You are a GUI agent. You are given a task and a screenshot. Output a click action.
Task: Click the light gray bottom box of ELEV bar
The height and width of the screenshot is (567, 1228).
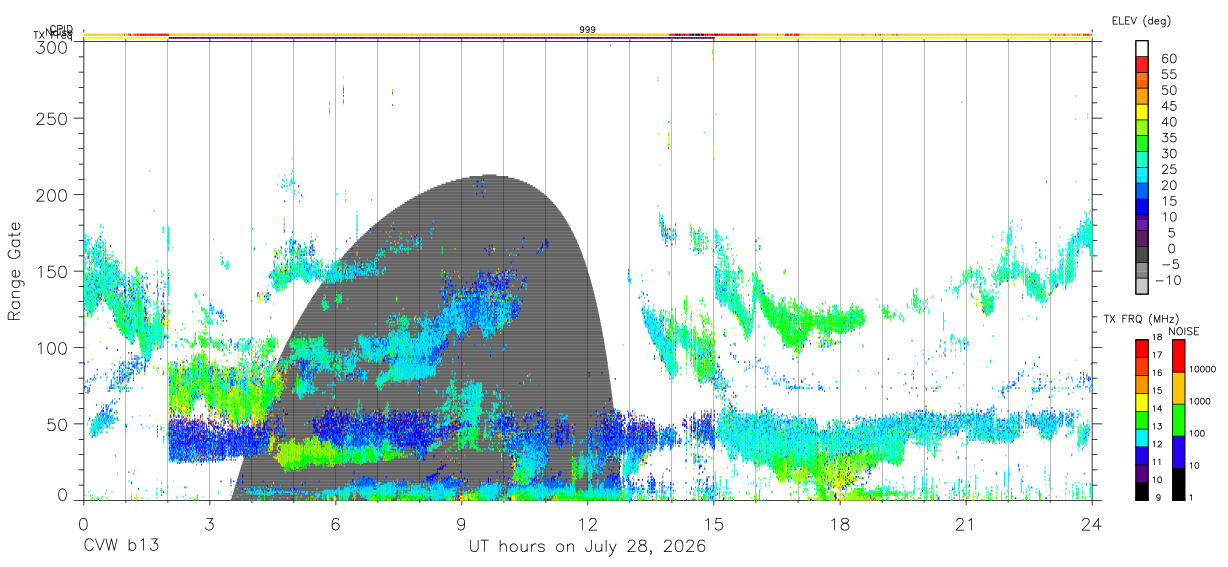[x=1142, y=286]
